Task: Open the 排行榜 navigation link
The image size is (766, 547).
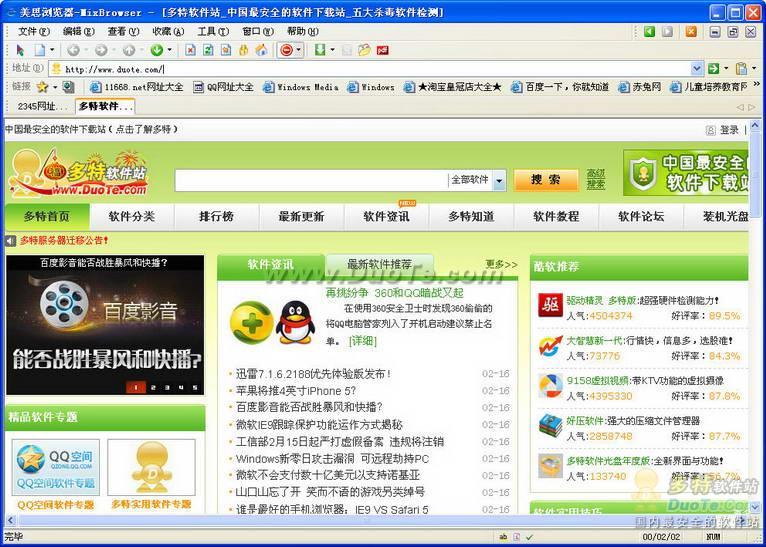Action: tap(216, 216)
